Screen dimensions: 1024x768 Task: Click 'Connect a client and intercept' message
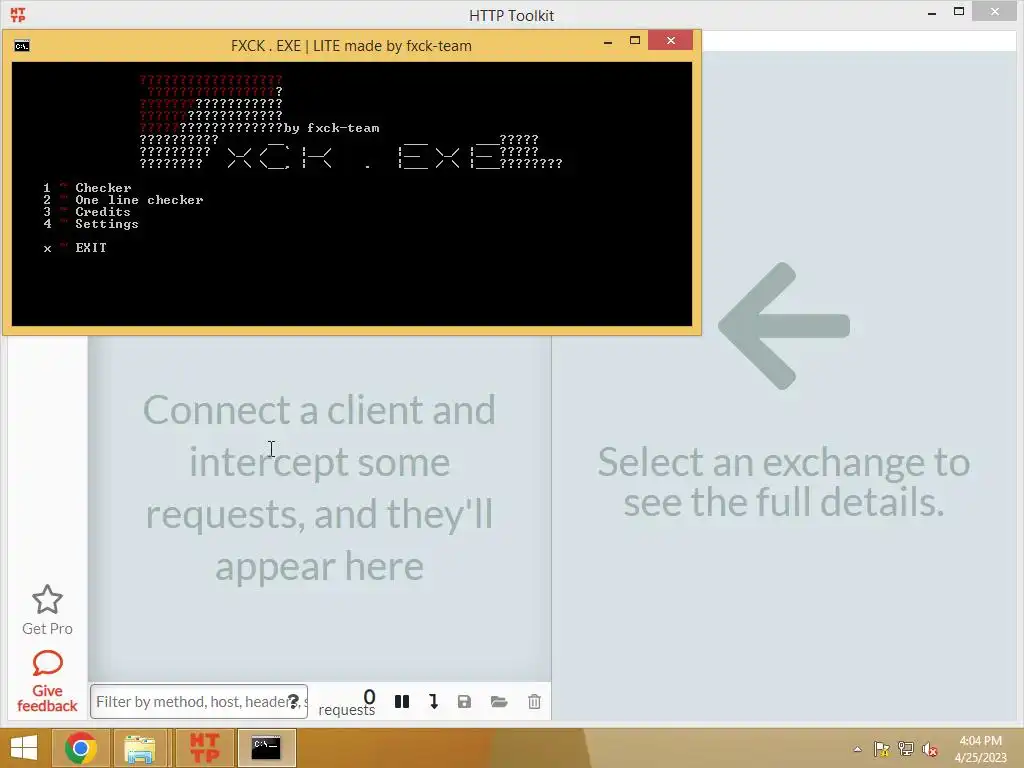319,487
